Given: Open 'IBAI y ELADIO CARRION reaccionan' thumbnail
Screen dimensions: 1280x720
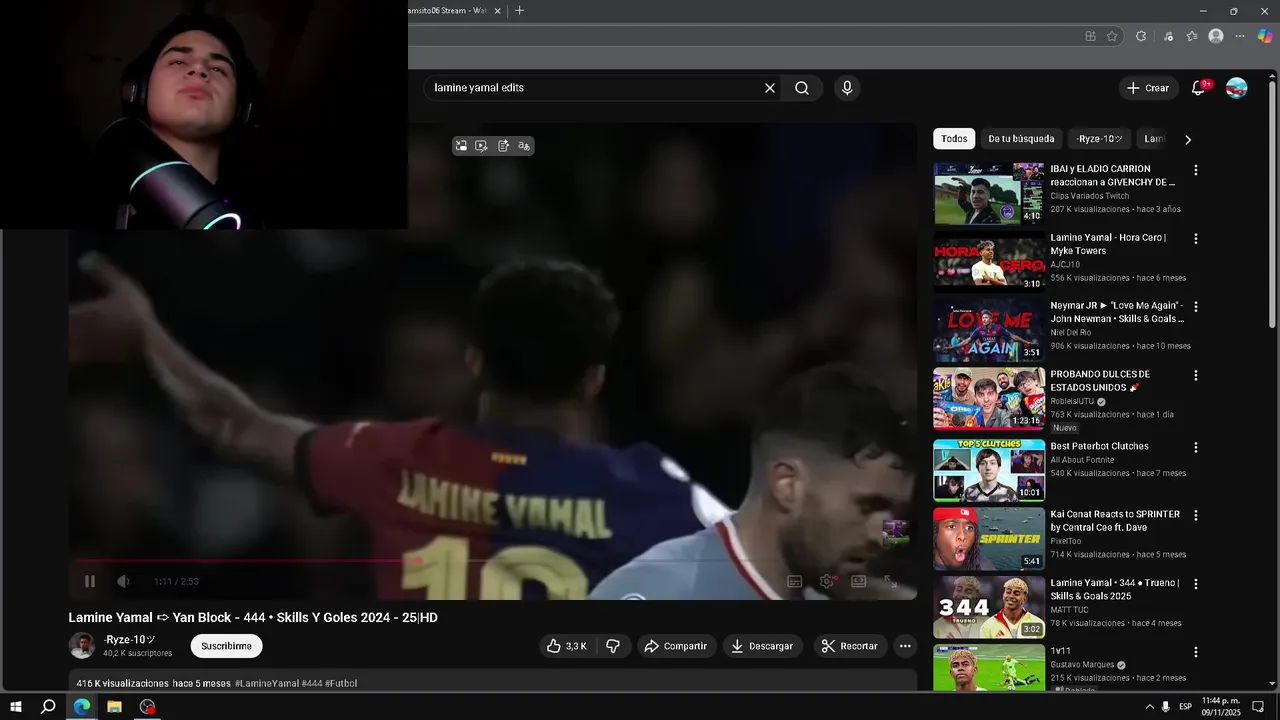Looking at the screenshot, I should coord(989,194).
